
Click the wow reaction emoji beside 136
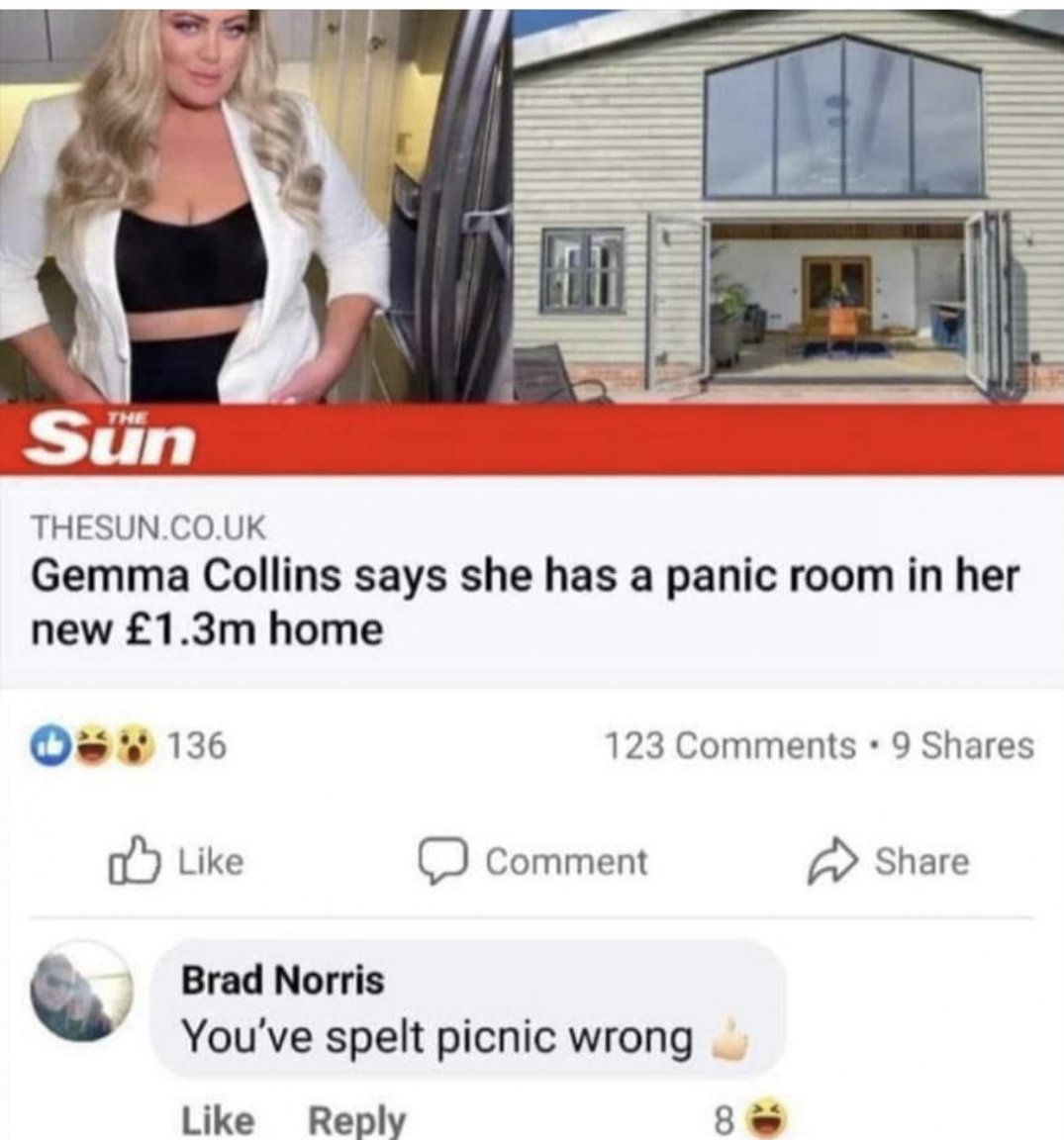click(138, 746)
